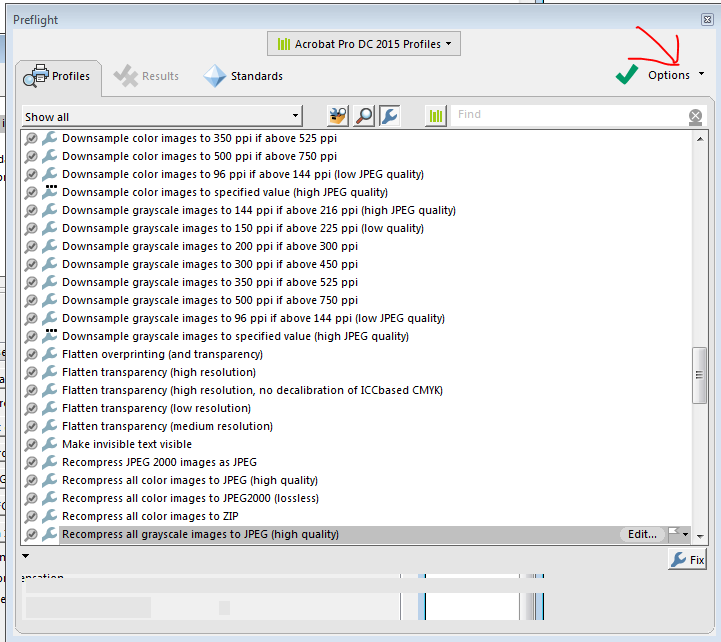Screen dimensions: 721x642
Task: Click wrench icon of Flatten overprinting row
Action: (49, 354)
